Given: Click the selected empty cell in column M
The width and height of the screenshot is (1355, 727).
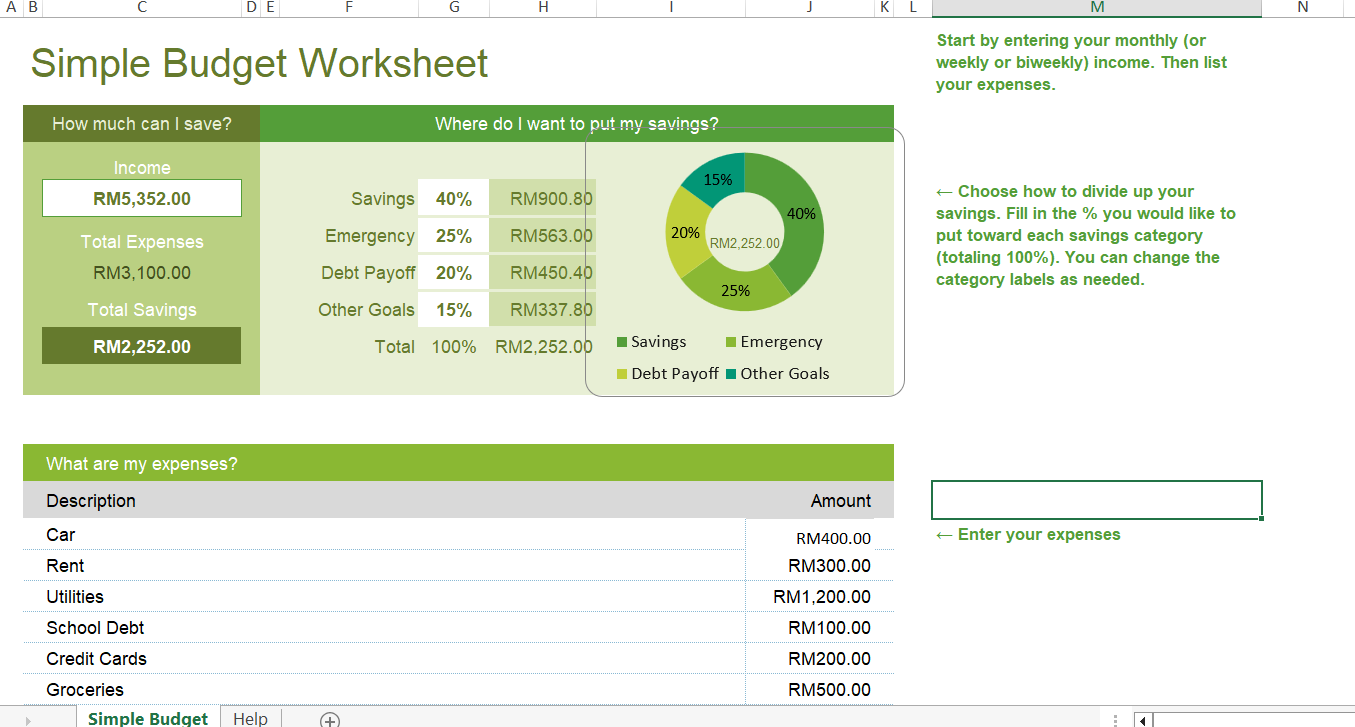Looking at the screenshot, I should 1097,500.
